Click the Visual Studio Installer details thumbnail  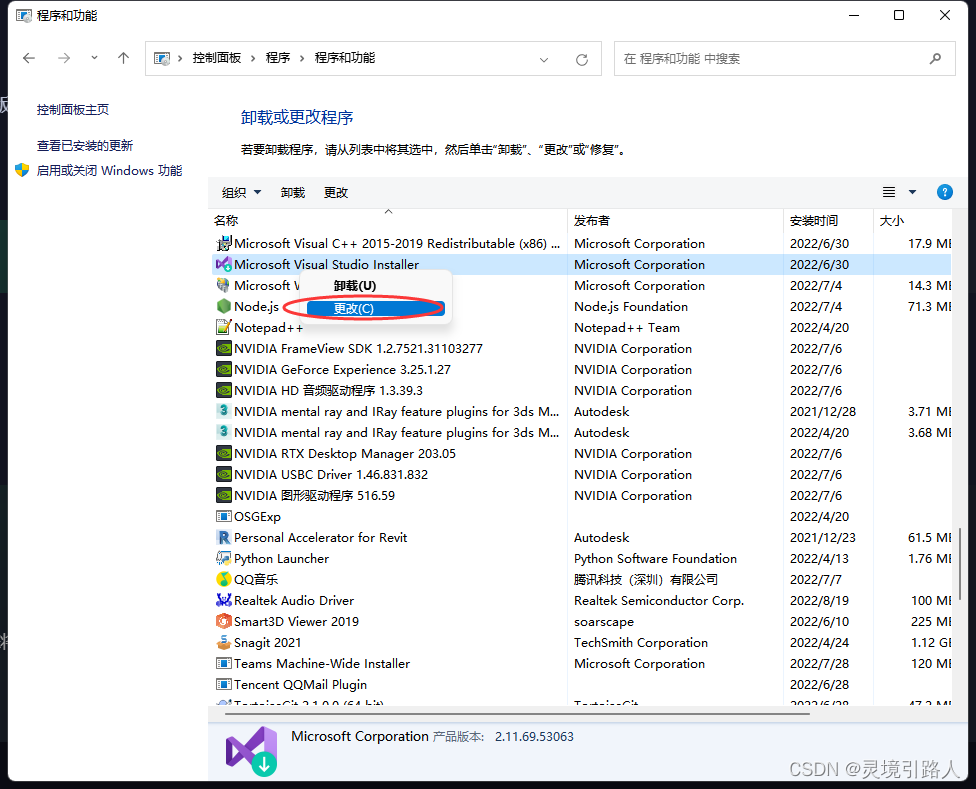click(251, 751)
